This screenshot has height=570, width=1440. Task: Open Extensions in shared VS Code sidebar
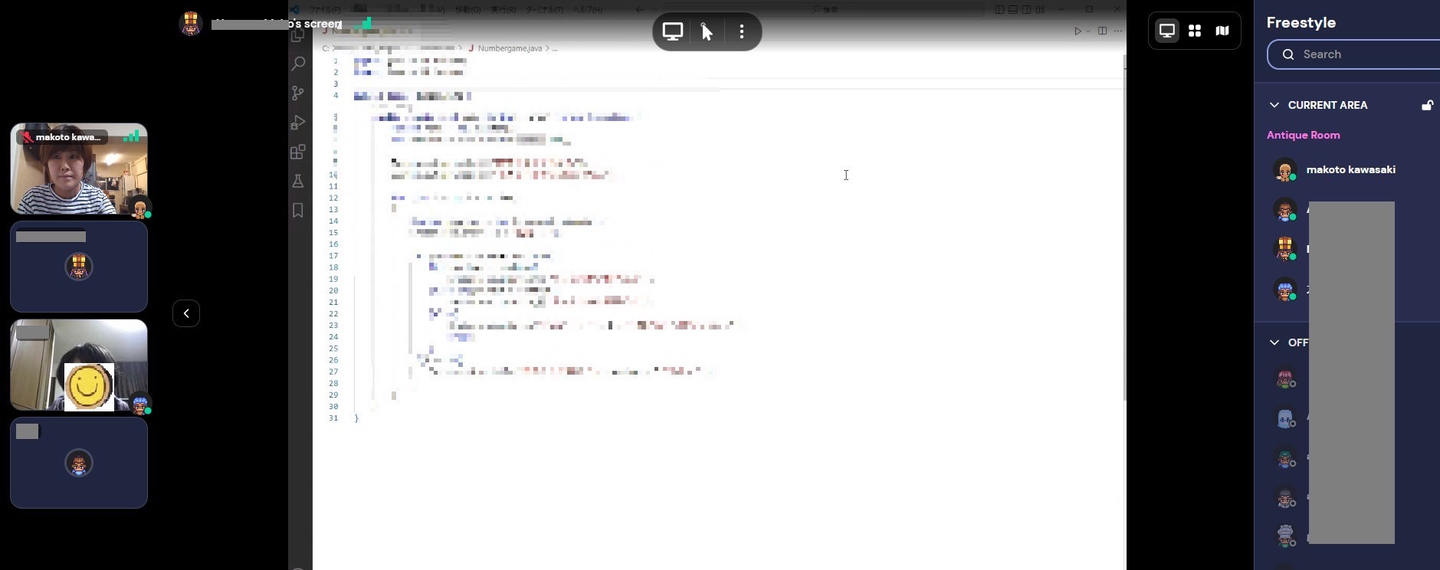tap(298, 152)
